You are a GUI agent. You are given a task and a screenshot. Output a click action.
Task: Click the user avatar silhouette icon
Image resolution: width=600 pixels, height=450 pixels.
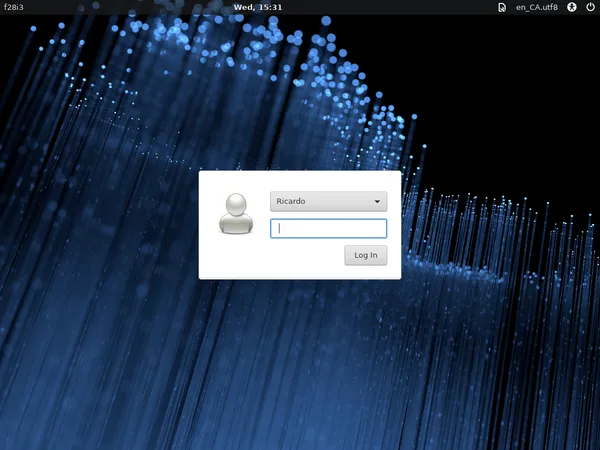[237, 212]
